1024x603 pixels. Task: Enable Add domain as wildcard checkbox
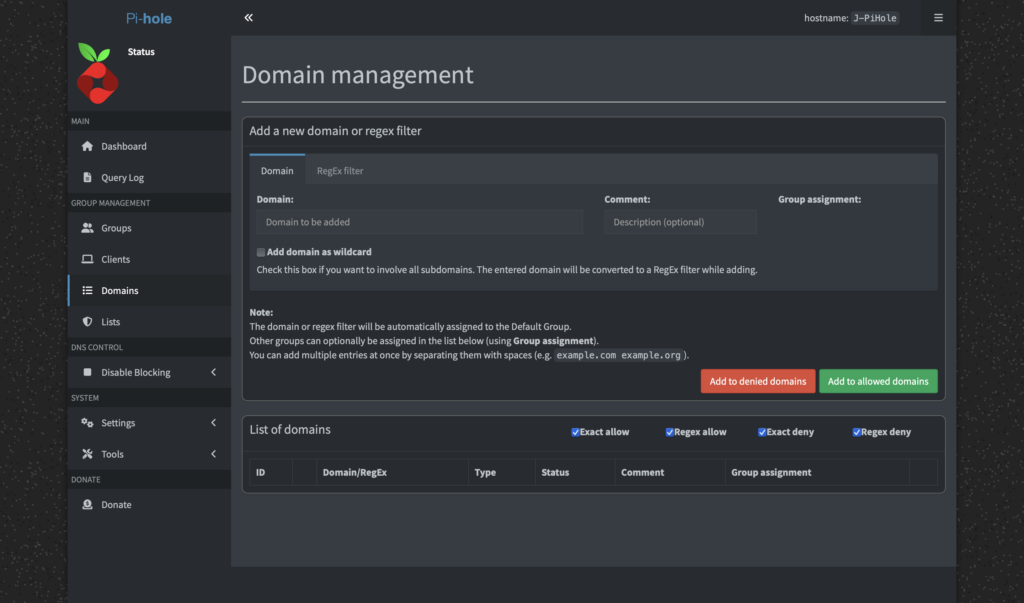click(x=261, y=253)
